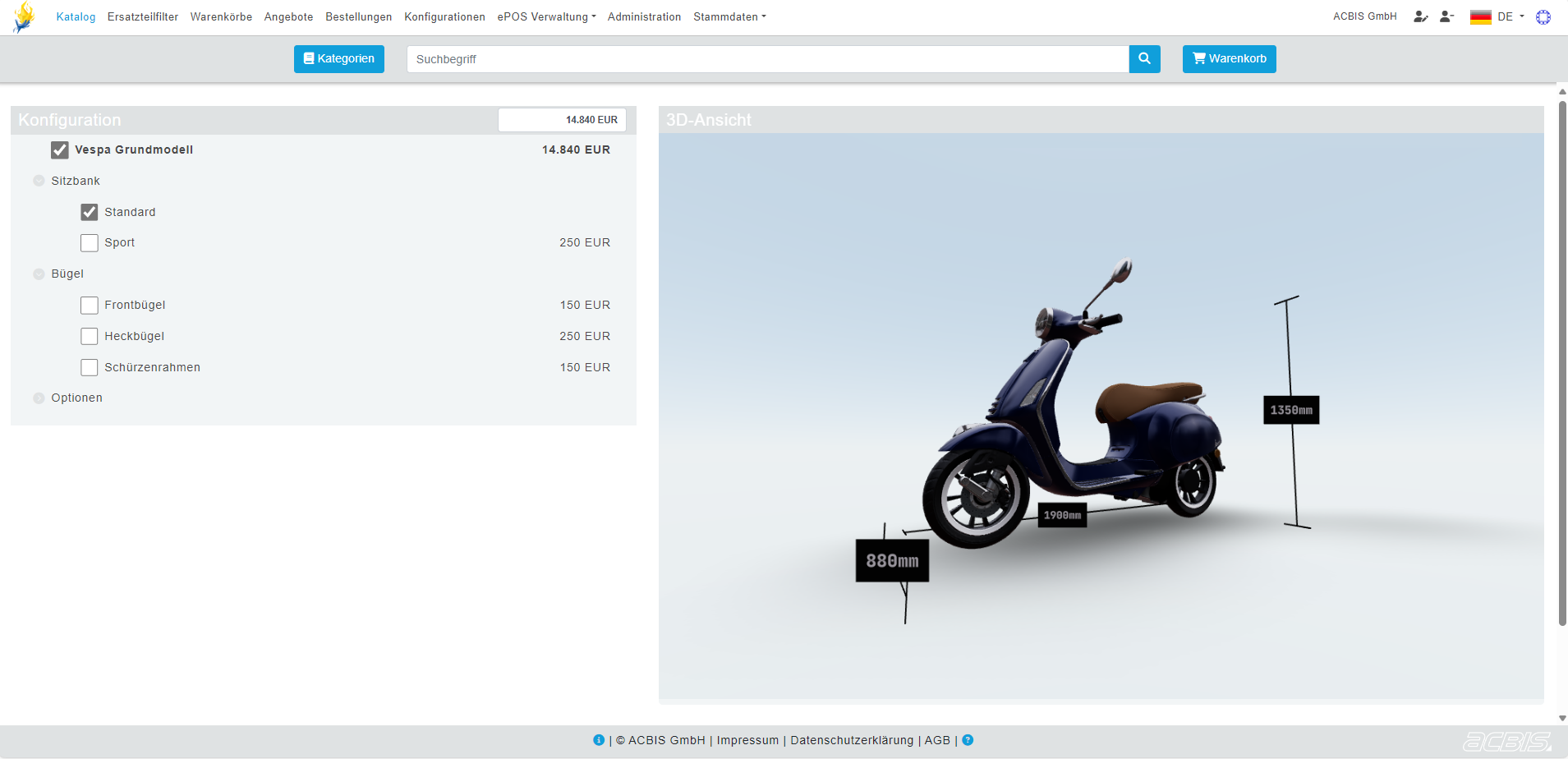The height and width of the screenshot is (759, 1568).
Task: Click the 250 EUR price in the Heckbügel row
Action: tap(585, 337)
